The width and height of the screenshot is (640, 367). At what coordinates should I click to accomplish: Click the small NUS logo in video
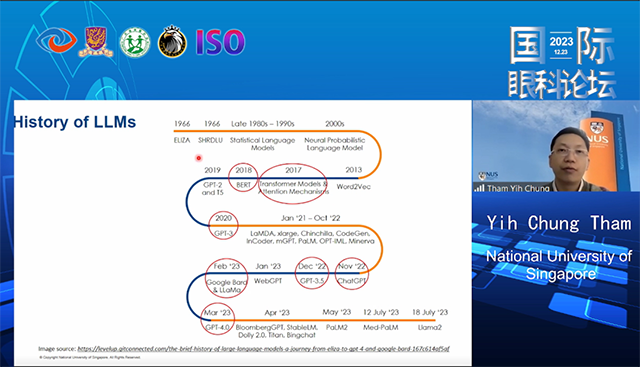(488, 176)
